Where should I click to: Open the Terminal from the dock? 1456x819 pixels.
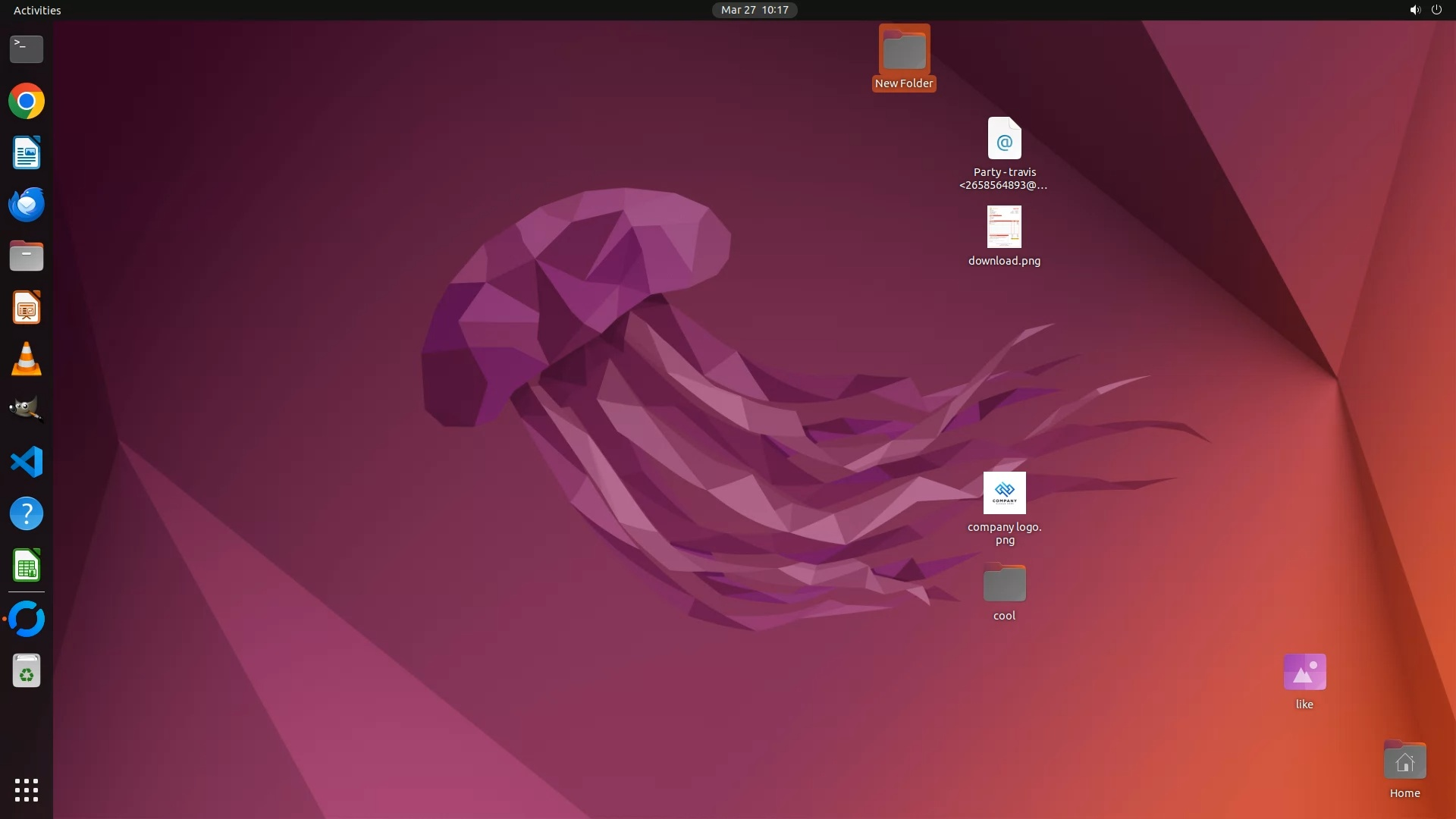click(27, 49)
